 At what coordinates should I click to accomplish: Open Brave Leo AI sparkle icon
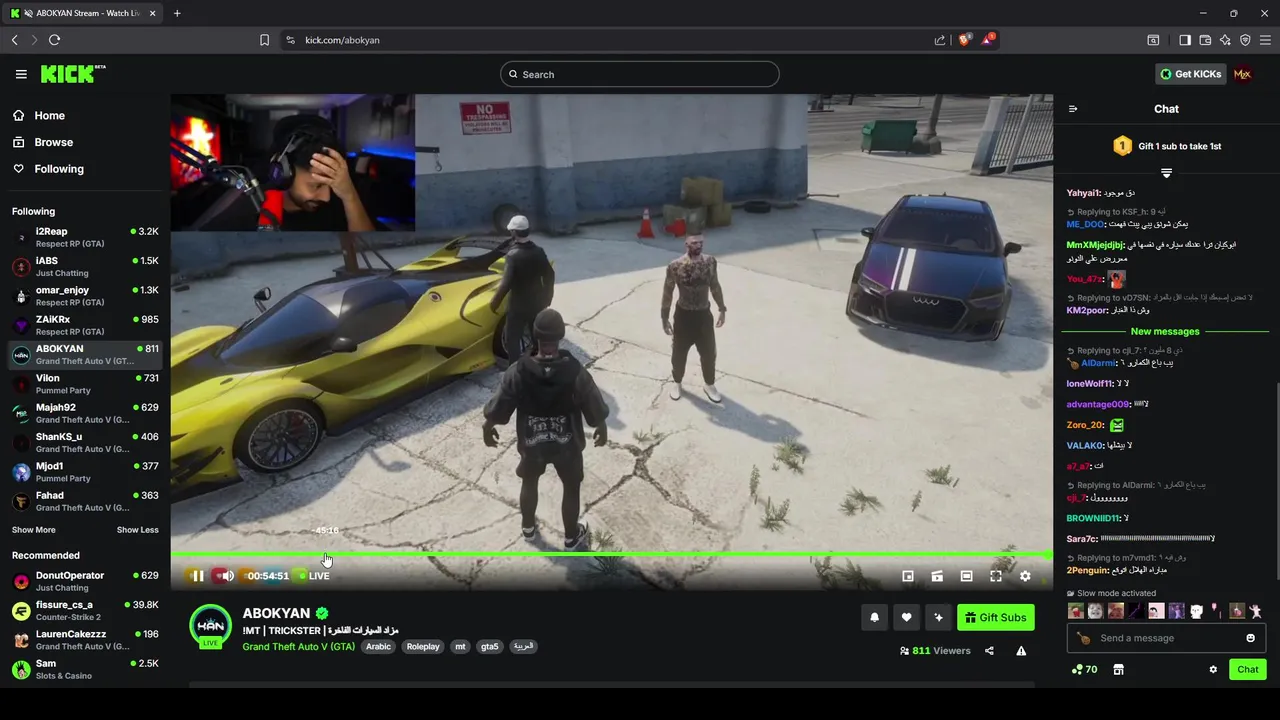click(x=1225, y=40)
